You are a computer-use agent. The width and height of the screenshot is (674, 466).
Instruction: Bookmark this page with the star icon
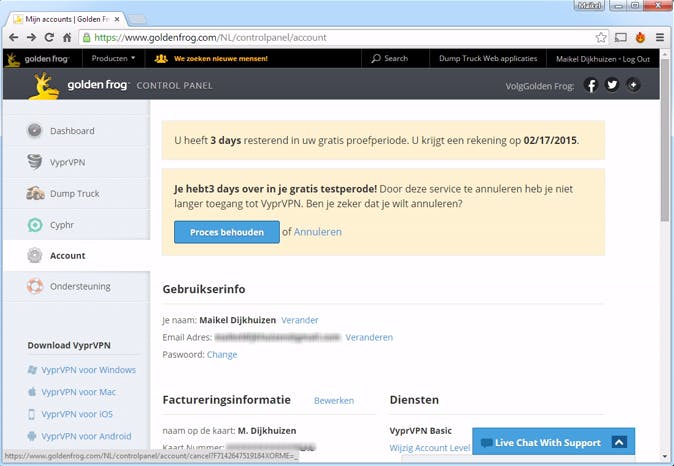pos(601,37)
